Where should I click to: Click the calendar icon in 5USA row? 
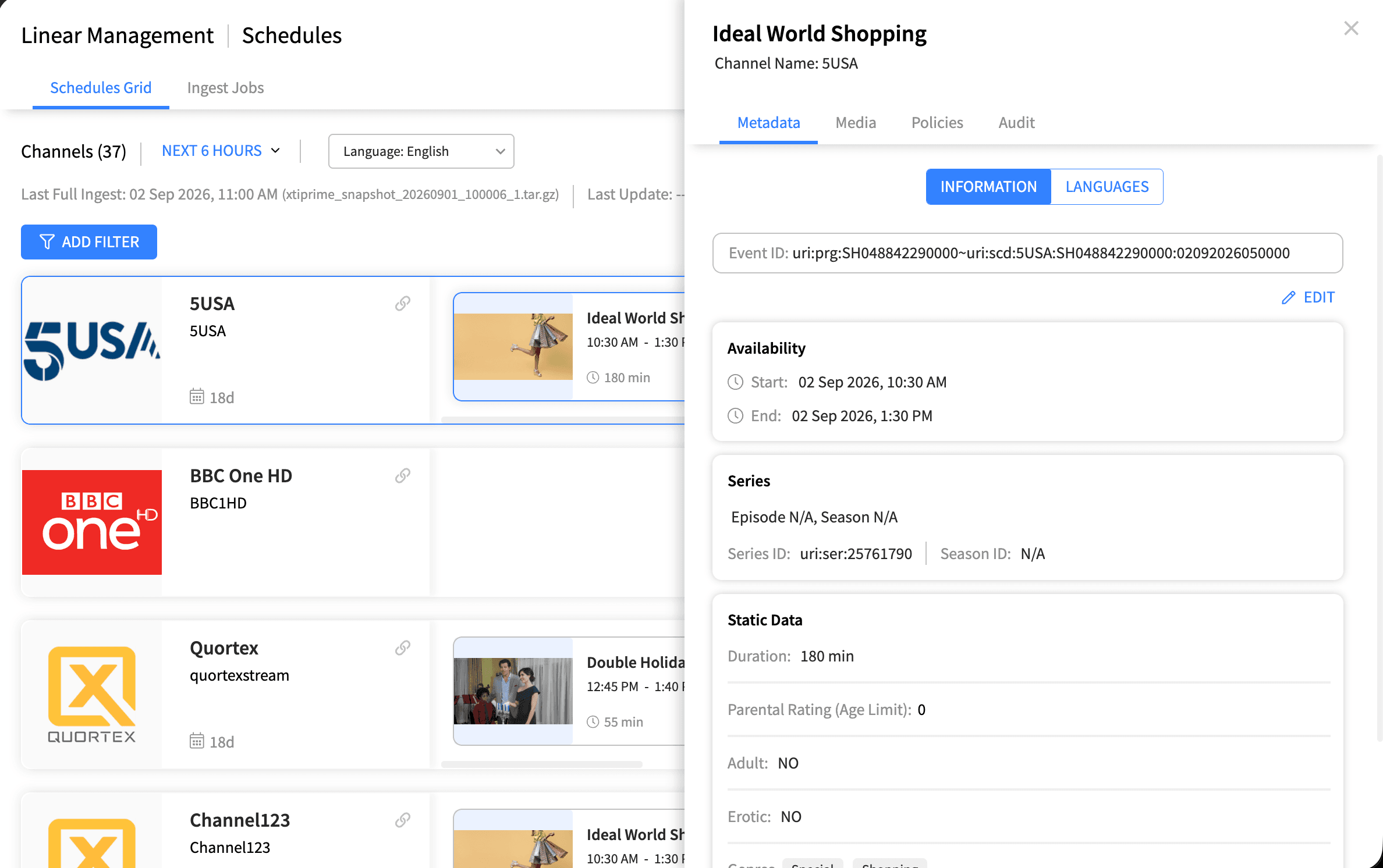point(197,397)
